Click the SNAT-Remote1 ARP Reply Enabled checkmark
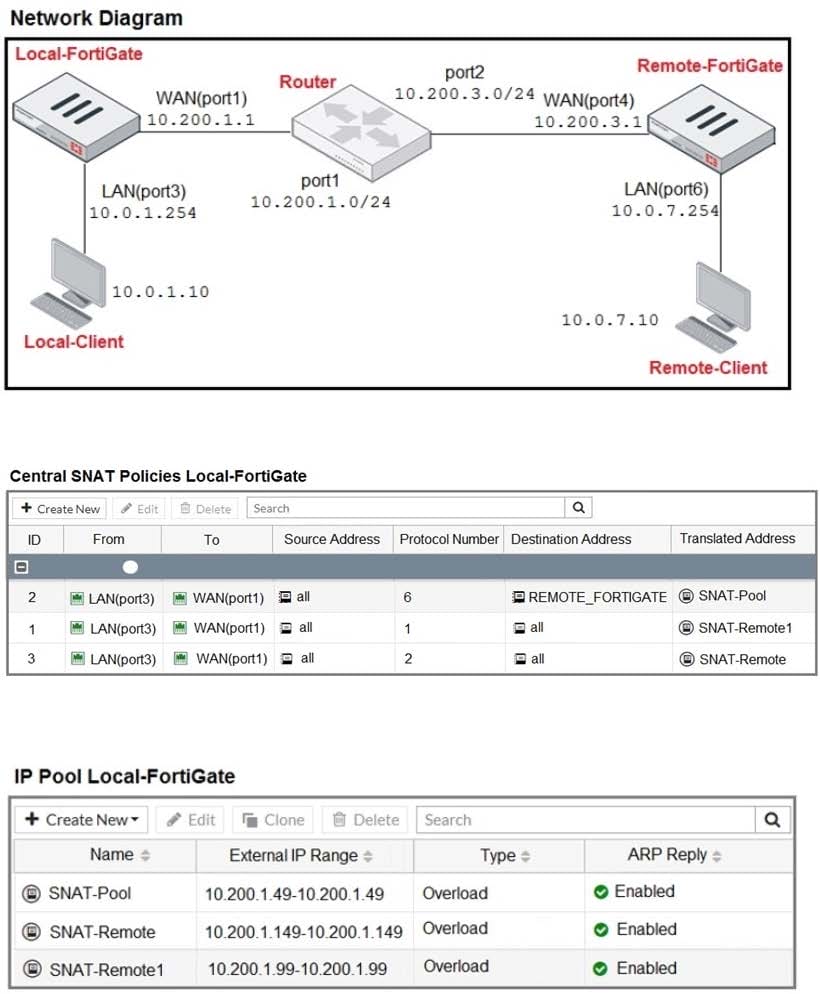Viewport: 820px width, 994px height. pos(600,969)
